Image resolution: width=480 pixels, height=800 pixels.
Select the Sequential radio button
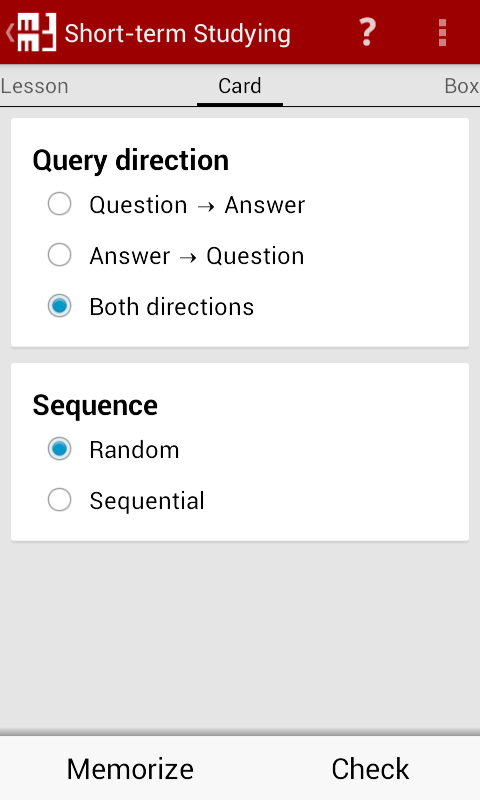(x=60, y=500)
